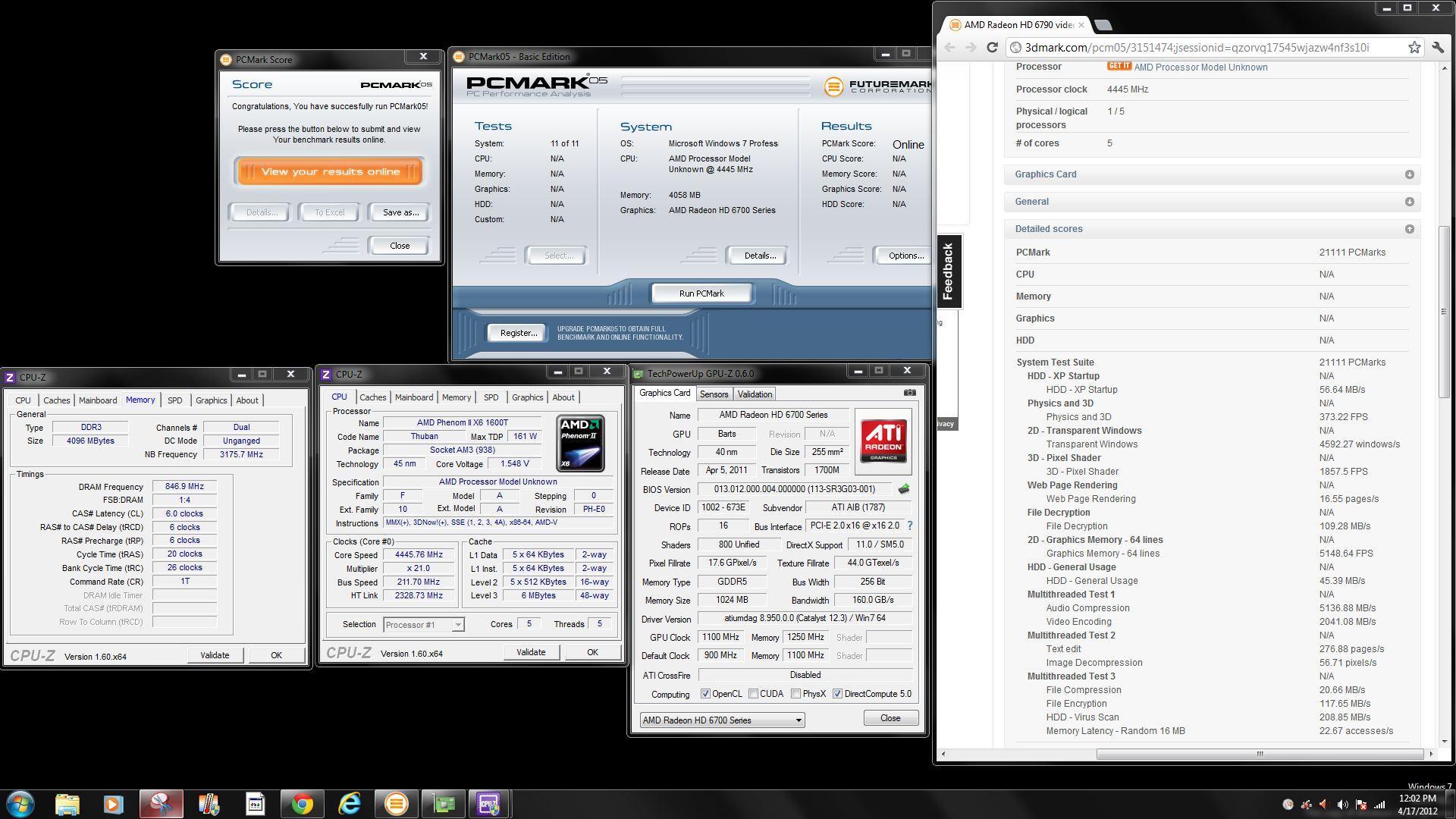Click Run PCMark button
This screenshot has width=1456, height=819.
pos(701,293)
